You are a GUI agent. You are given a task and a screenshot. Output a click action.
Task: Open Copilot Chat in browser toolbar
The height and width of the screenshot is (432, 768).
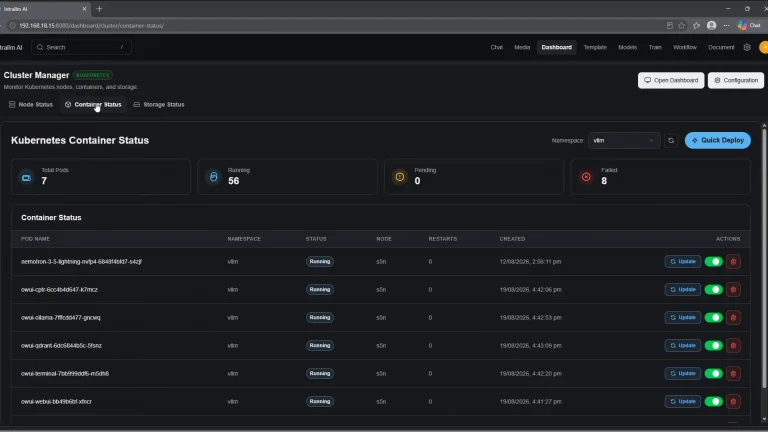tap(749, 25)
